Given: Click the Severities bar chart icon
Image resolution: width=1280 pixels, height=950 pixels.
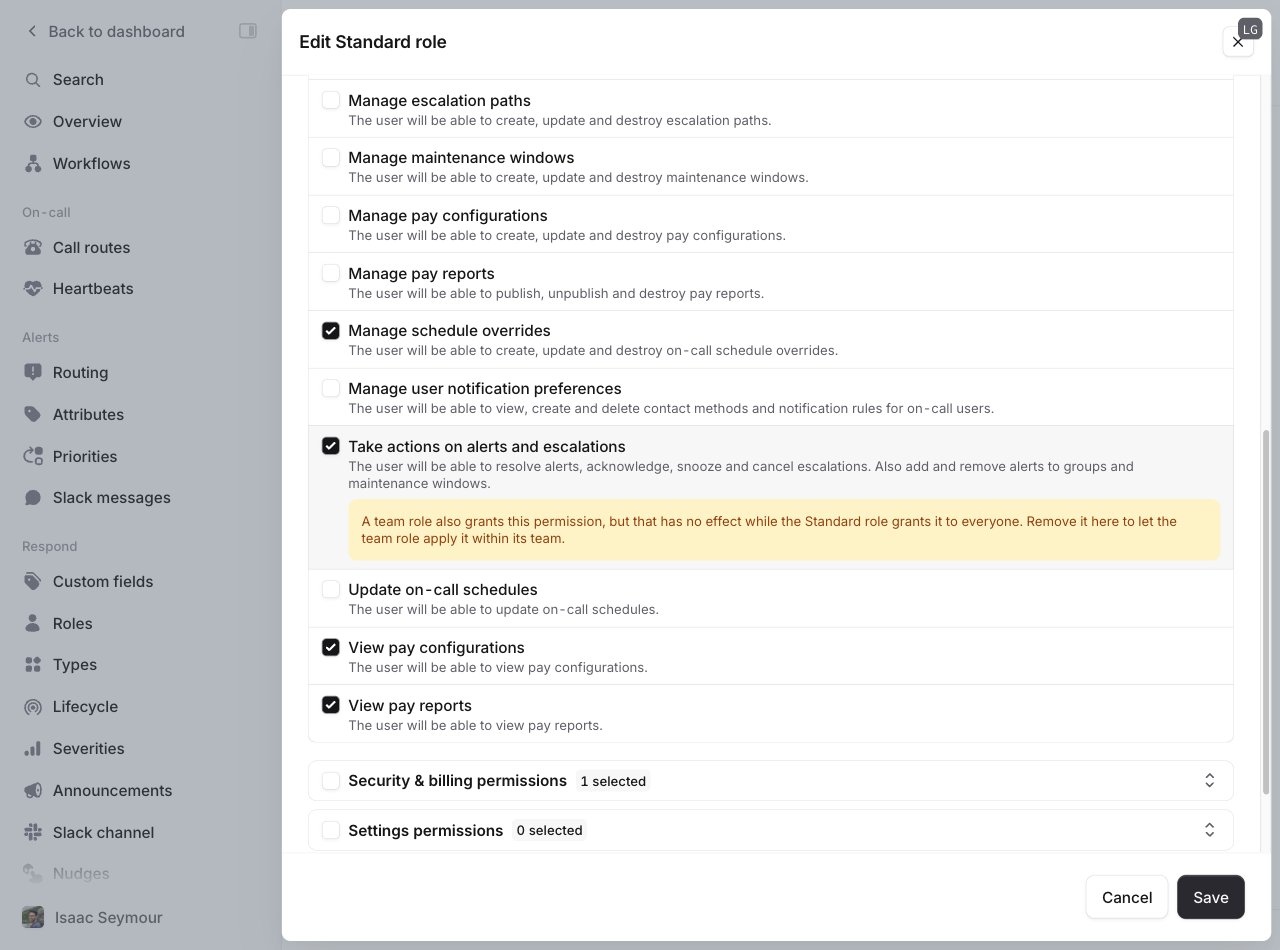Looking at the screenshot, I should coord(33,749).
